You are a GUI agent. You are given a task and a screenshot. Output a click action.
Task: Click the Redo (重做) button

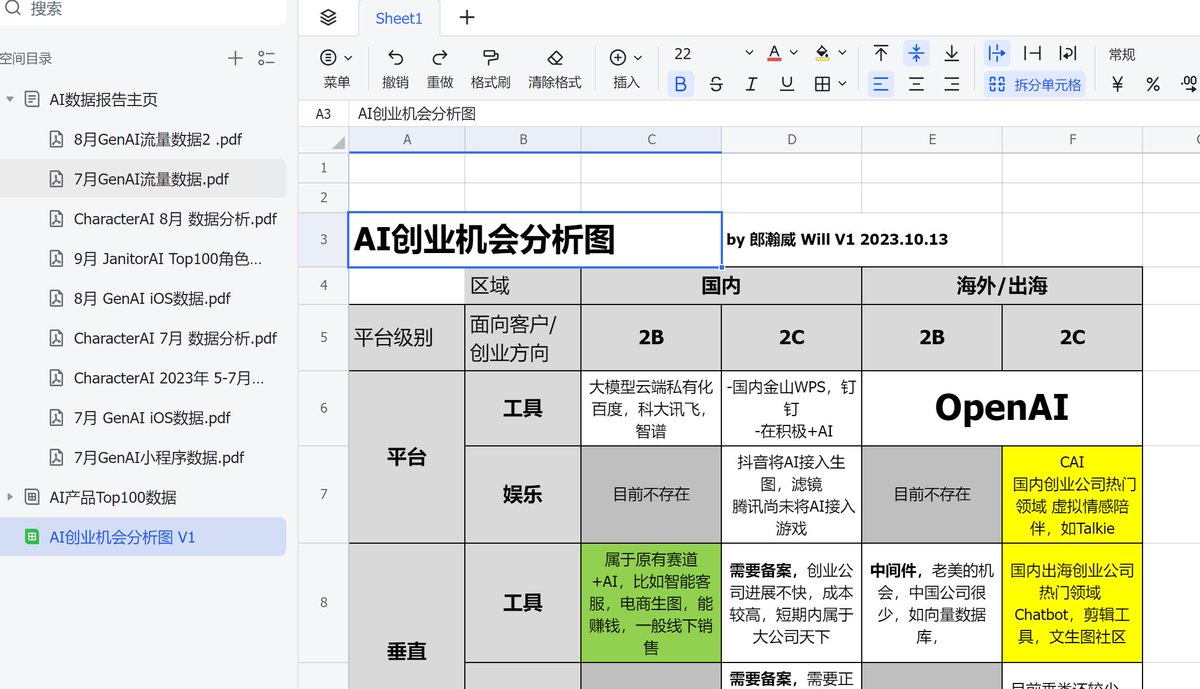coord(440,69)
